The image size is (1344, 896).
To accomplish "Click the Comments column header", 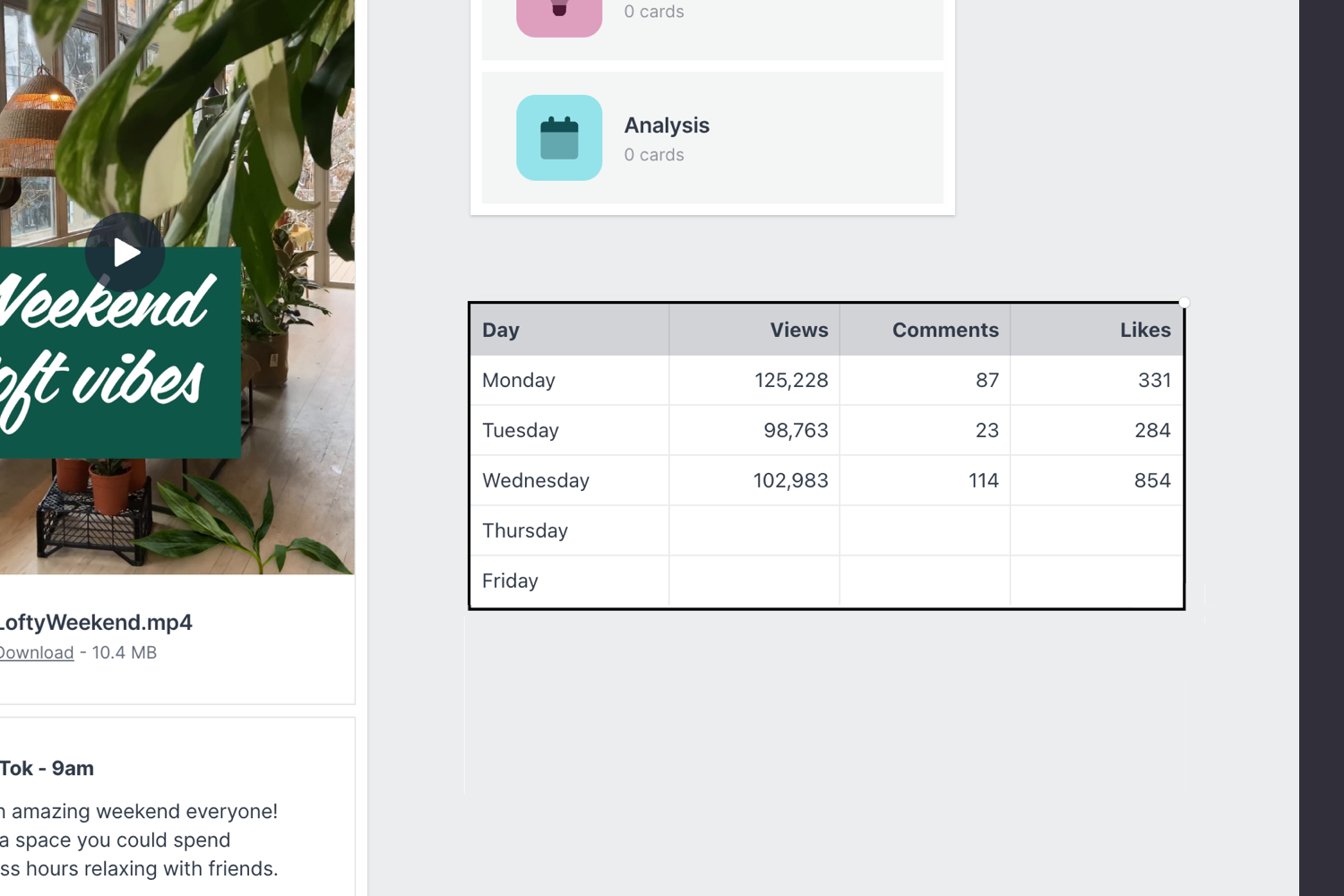I will pyautogui.click(x=945, y=329).
